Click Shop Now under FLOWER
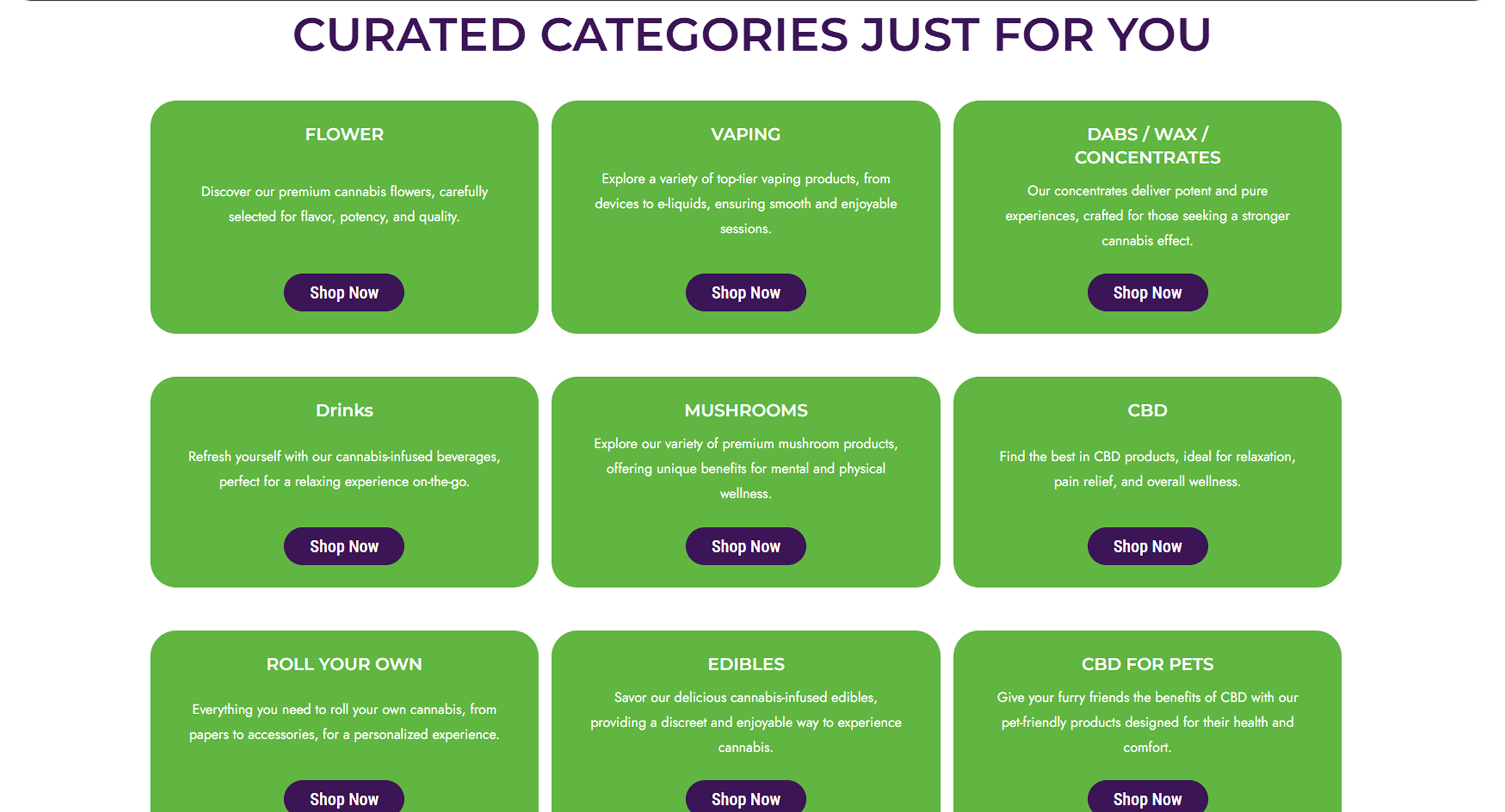The image size is (1505, 812). point(344,292)
